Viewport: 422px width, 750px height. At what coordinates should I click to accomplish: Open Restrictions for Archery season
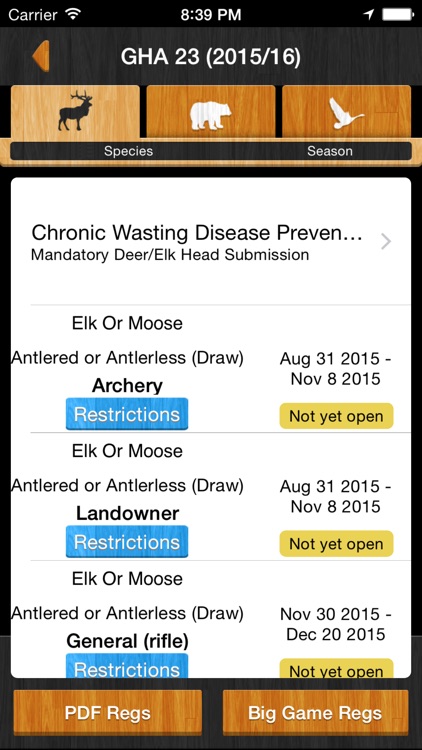point(127,414)
